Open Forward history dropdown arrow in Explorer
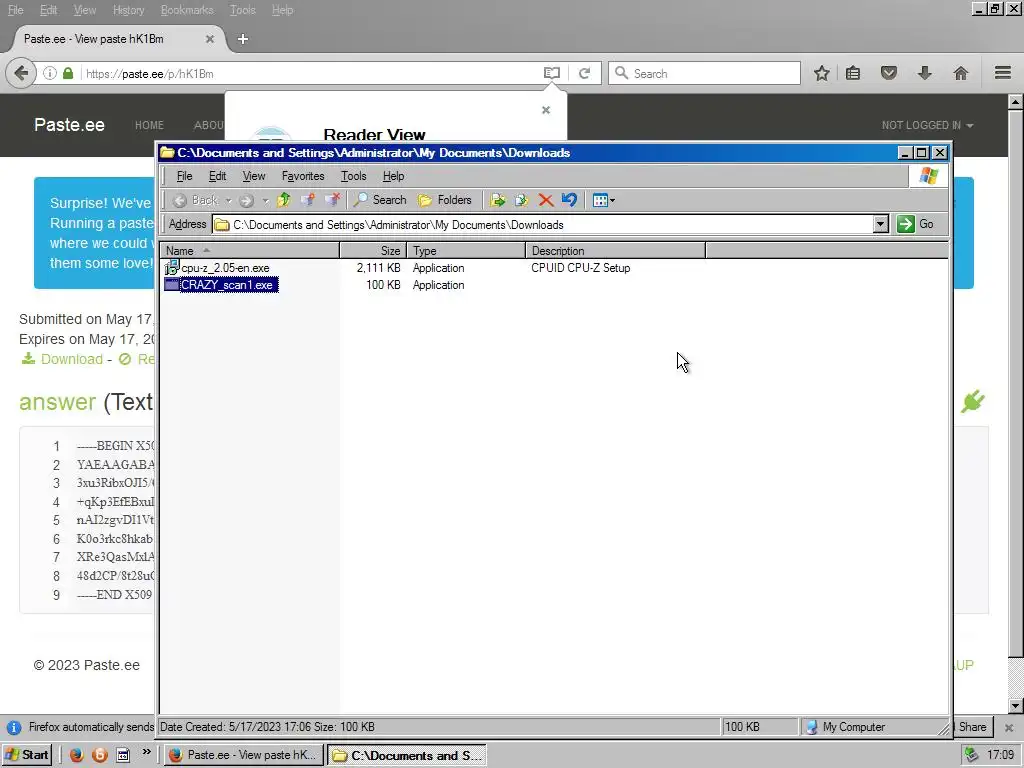Viewport: 1024px width, 768px height. pos(265,200)
